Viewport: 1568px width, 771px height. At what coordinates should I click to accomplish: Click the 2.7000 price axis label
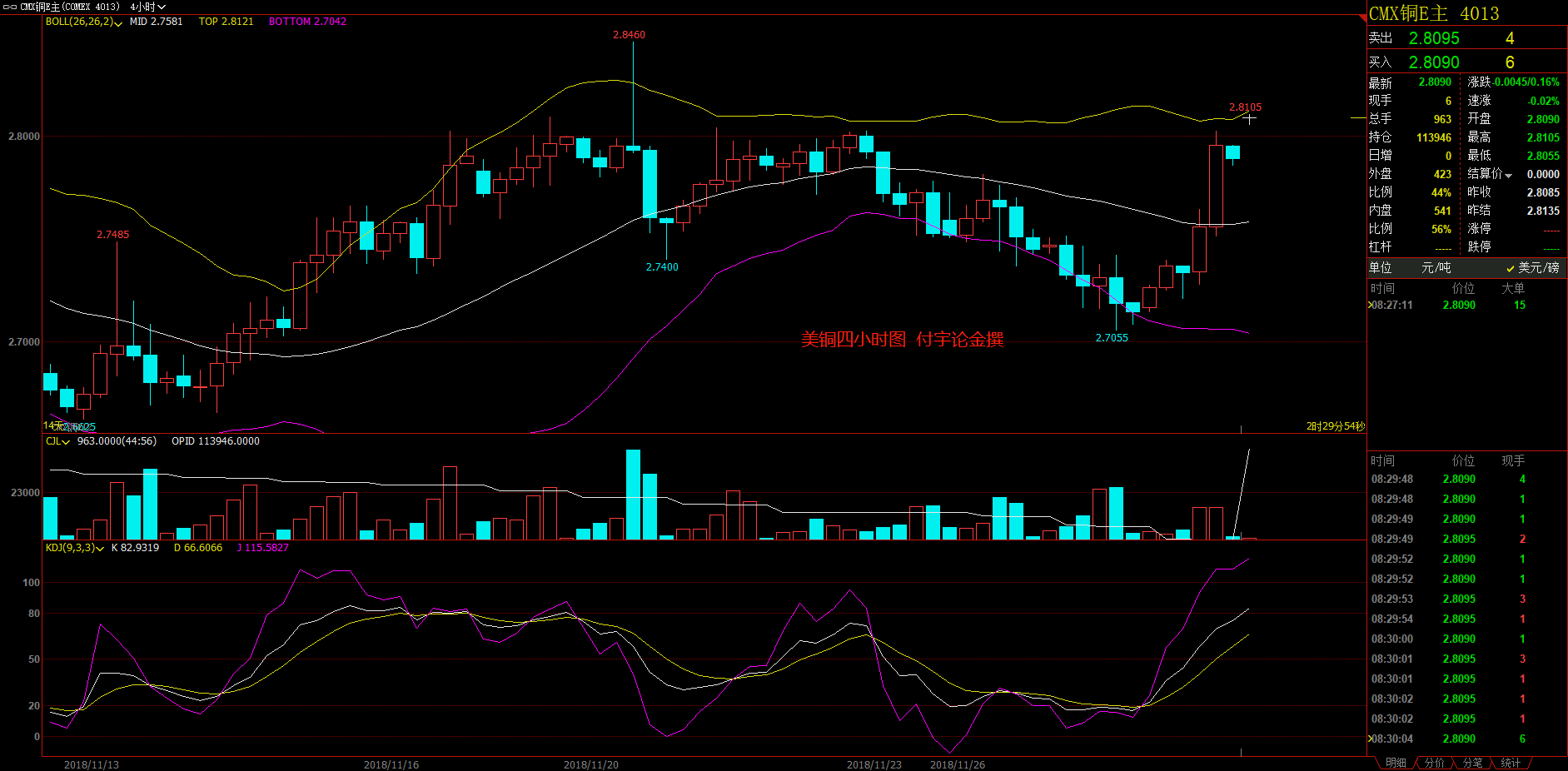pyautogui.click(x=24, y=342)
